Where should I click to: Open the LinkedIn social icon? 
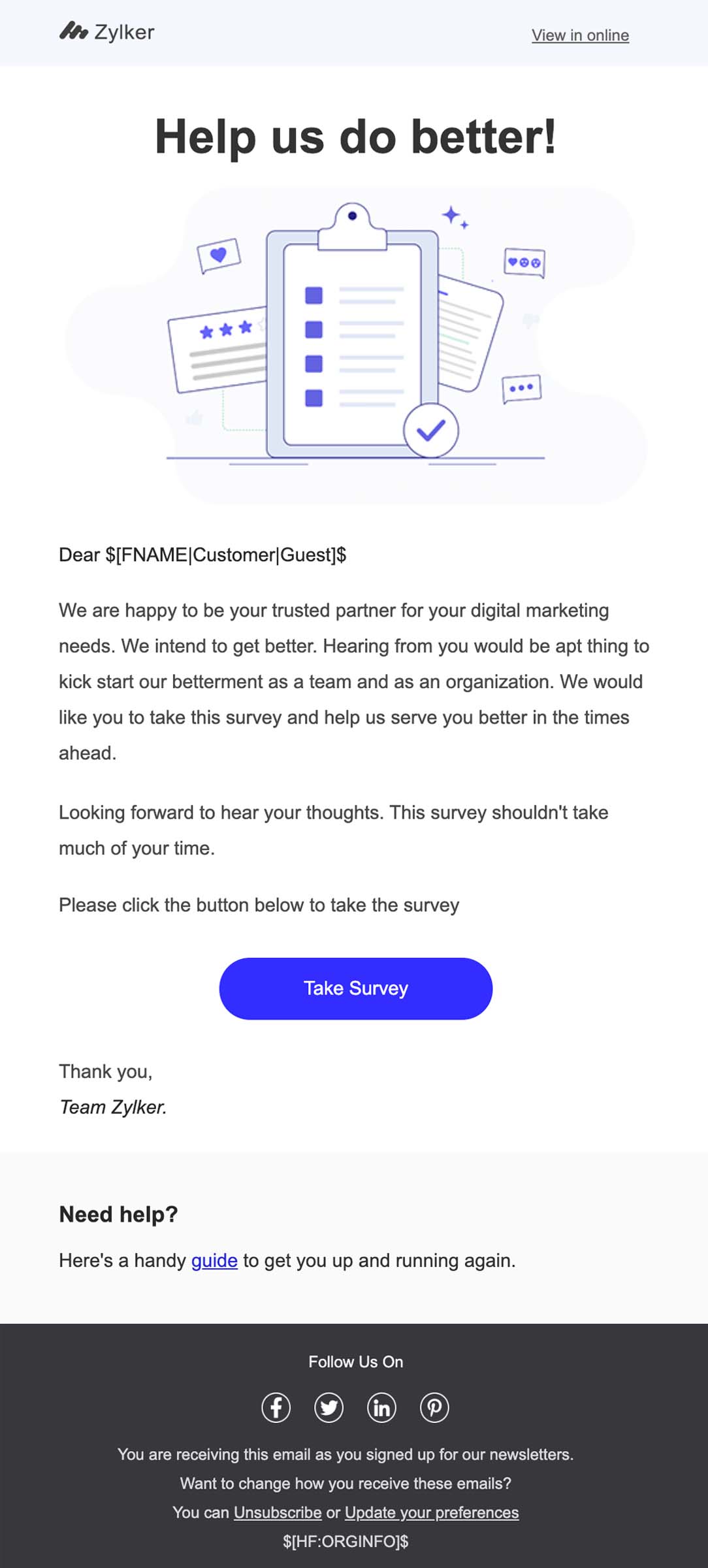[x=382, y=1407]
